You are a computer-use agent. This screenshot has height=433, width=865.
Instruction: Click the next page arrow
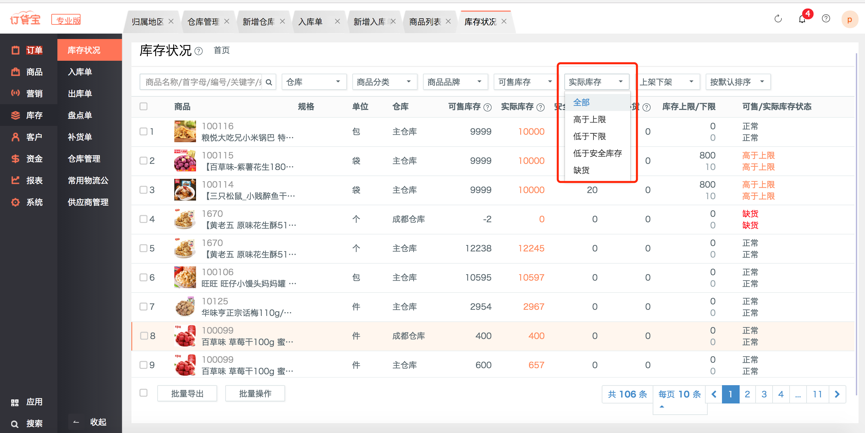[837, 394]
